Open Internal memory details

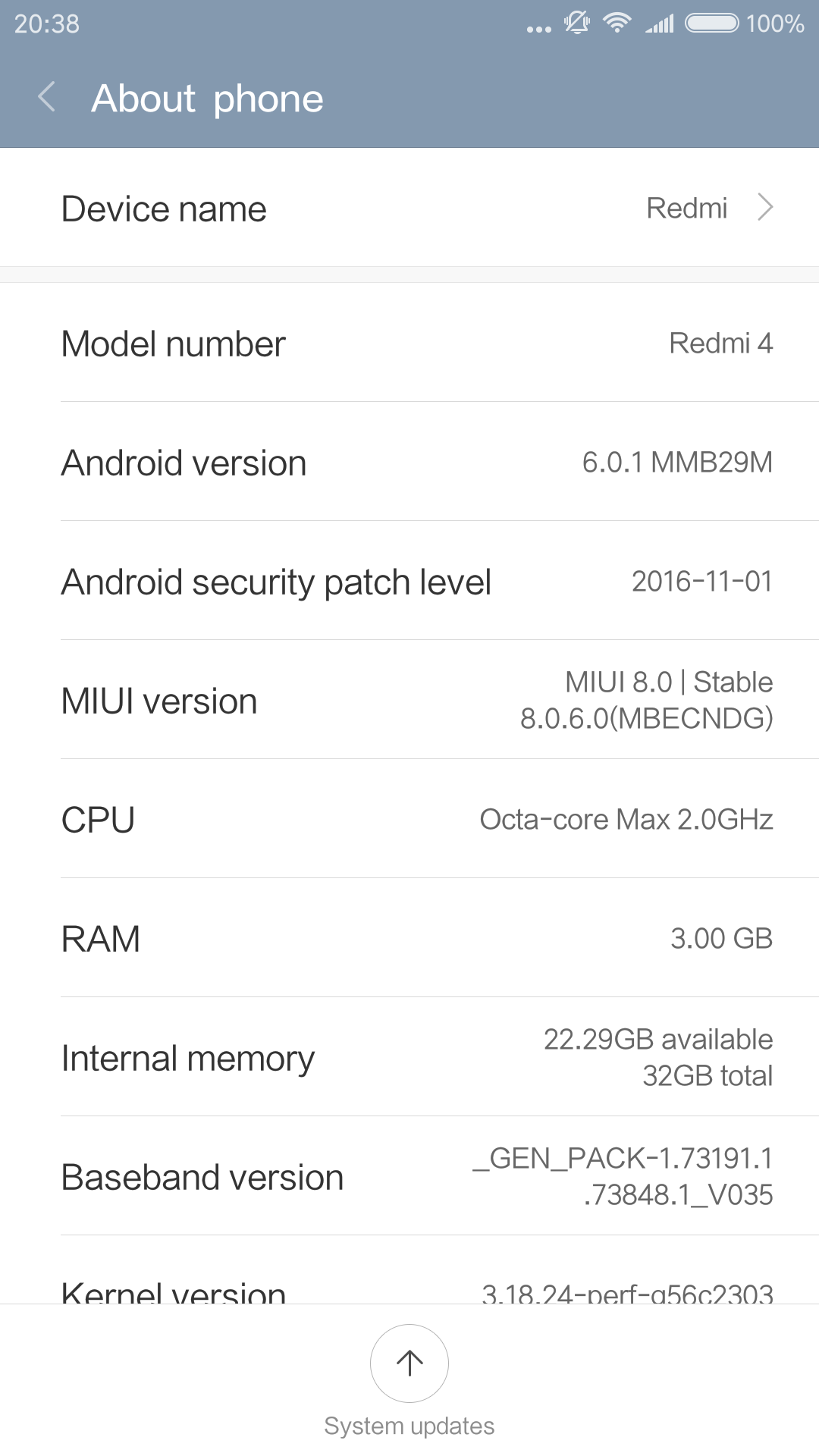pyautogui.click(x=409, y=1058)
